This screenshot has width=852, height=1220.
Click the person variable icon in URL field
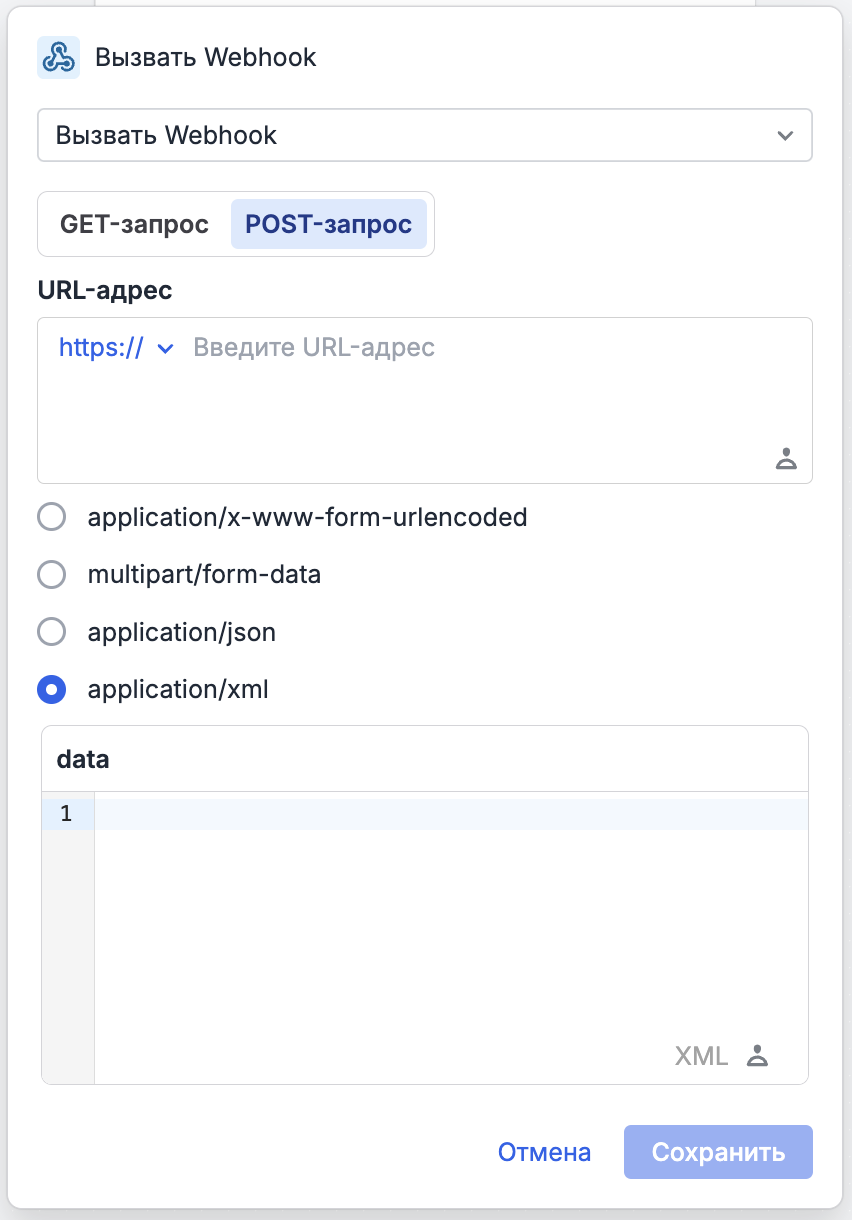786,459
